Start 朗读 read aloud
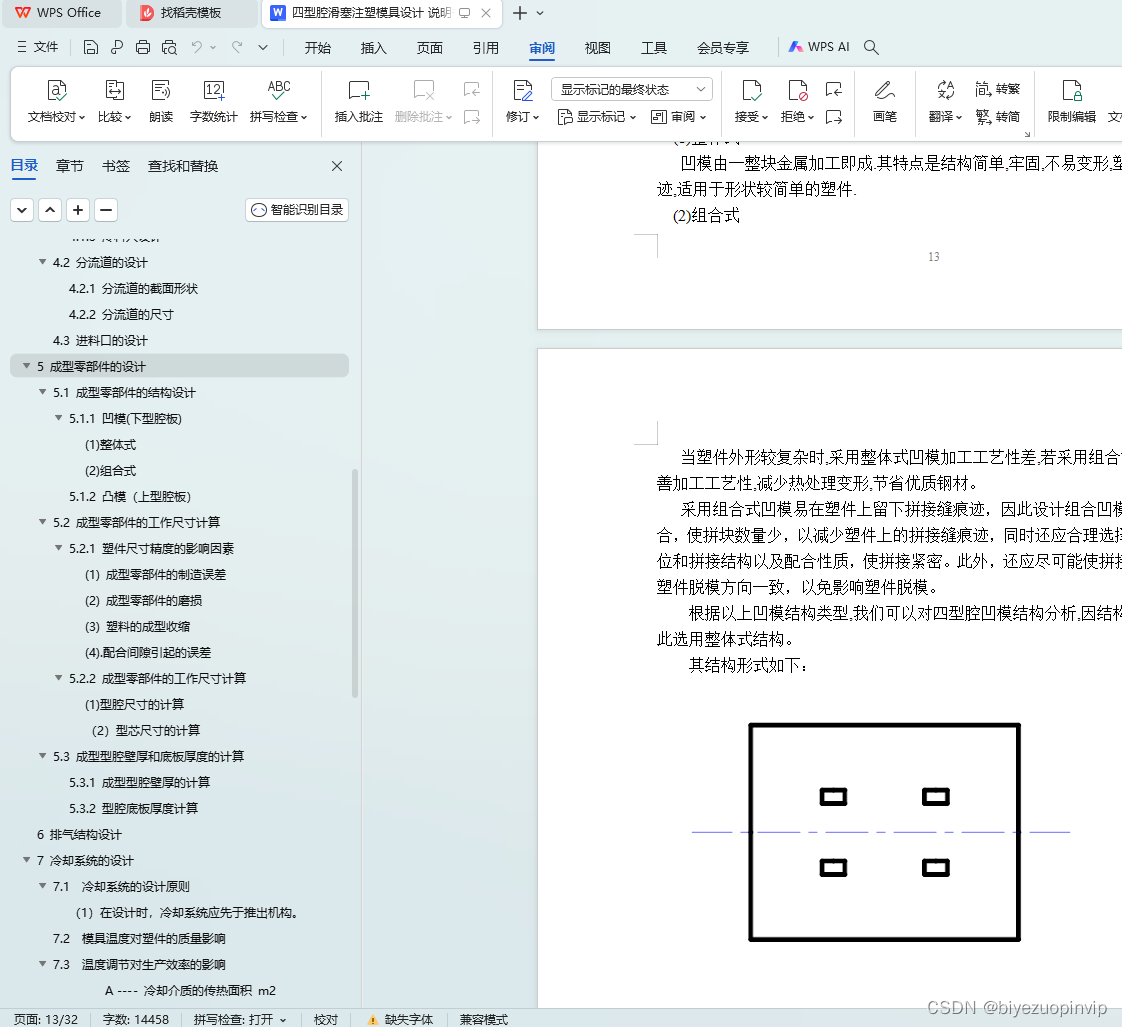The image size is (1122, 1027). tap(161, 101)
